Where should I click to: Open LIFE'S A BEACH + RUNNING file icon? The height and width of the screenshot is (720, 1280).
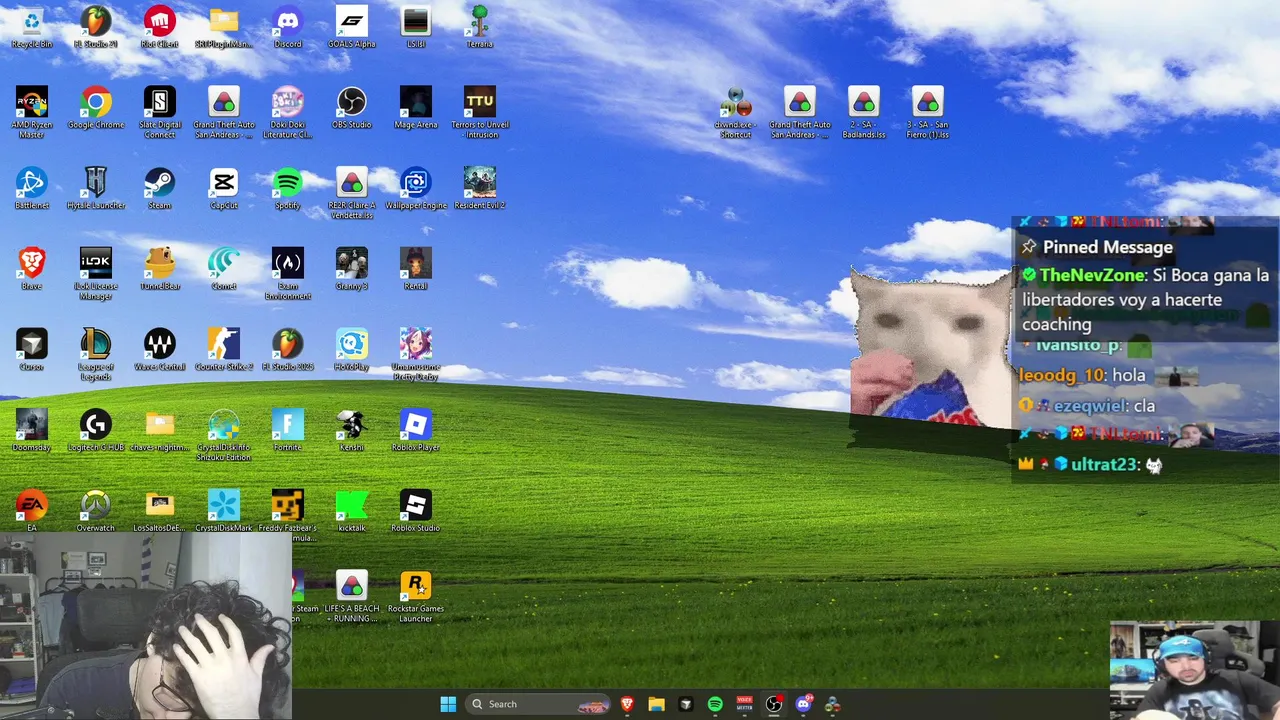click(x=352, y=598)
